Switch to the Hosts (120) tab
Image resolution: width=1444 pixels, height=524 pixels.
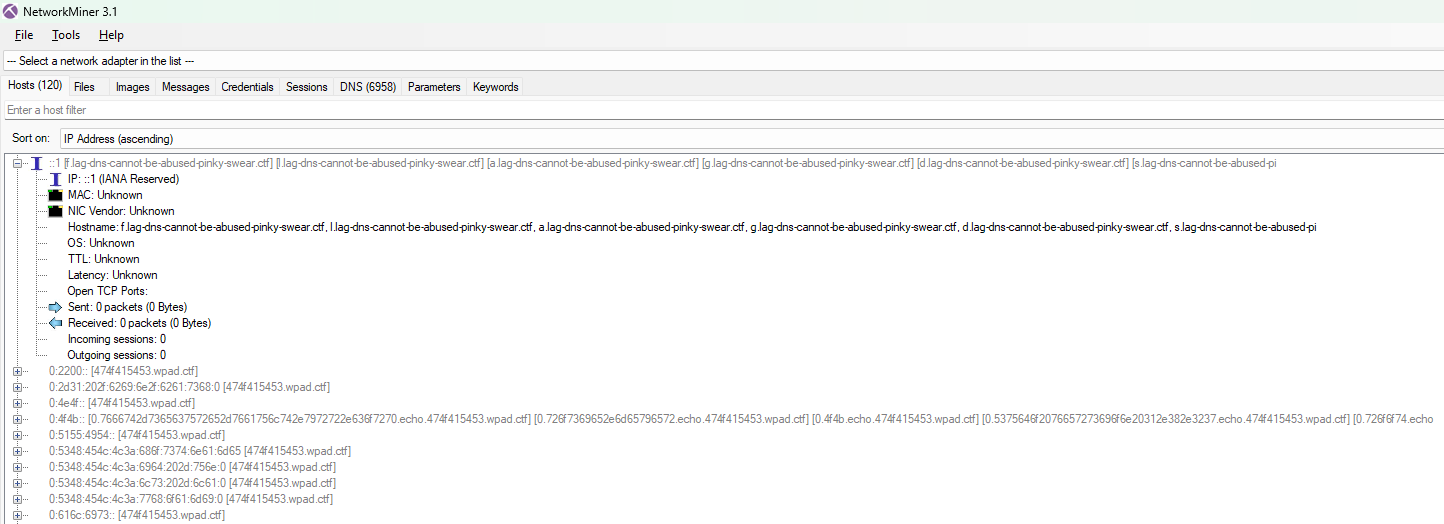(x=35, y=86)
